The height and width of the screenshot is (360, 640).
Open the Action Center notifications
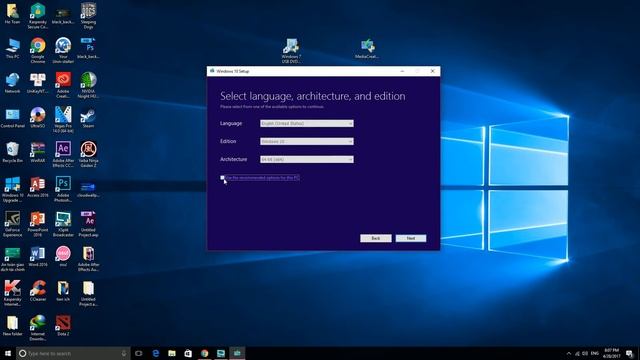point(630,353)
